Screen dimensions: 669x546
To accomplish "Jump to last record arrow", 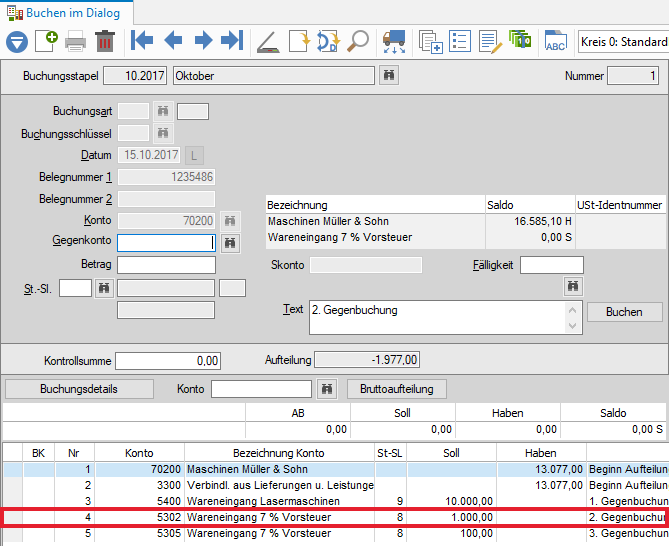I will pyautogui.click(x=233, y=41).
